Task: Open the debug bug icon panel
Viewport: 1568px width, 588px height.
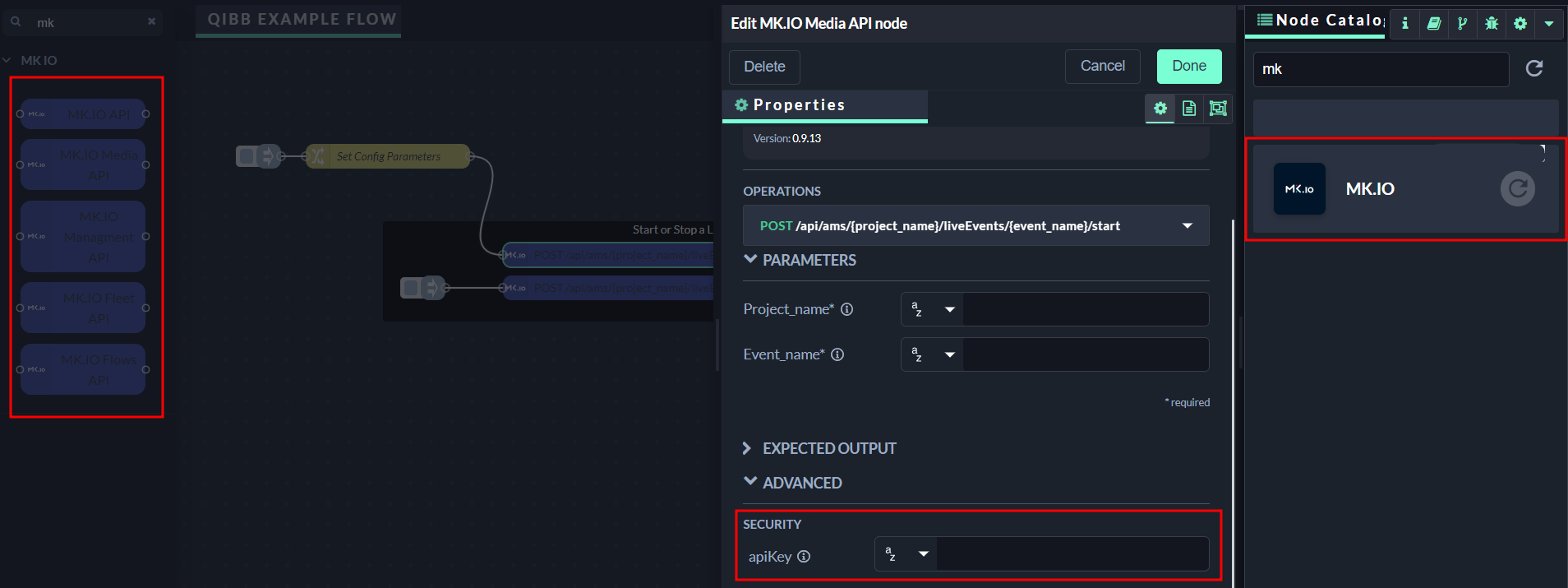Action: 1492,23
